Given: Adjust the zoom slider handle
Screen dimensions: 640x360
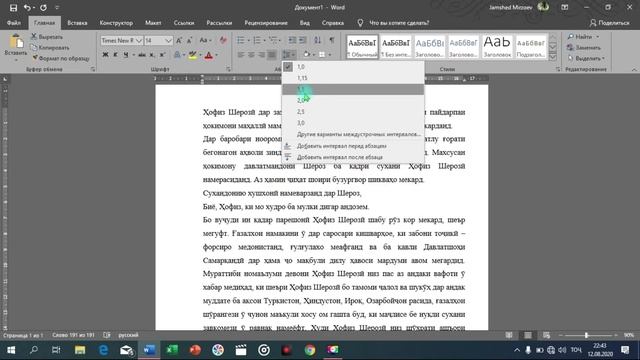Looking at the screenshot, I should tap(586, 335).
